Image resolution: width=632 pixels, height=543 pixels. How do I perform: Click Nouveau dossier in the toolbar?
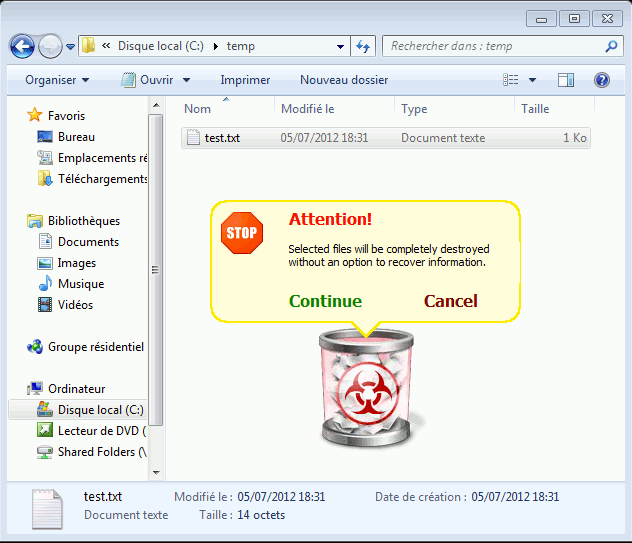344,80
